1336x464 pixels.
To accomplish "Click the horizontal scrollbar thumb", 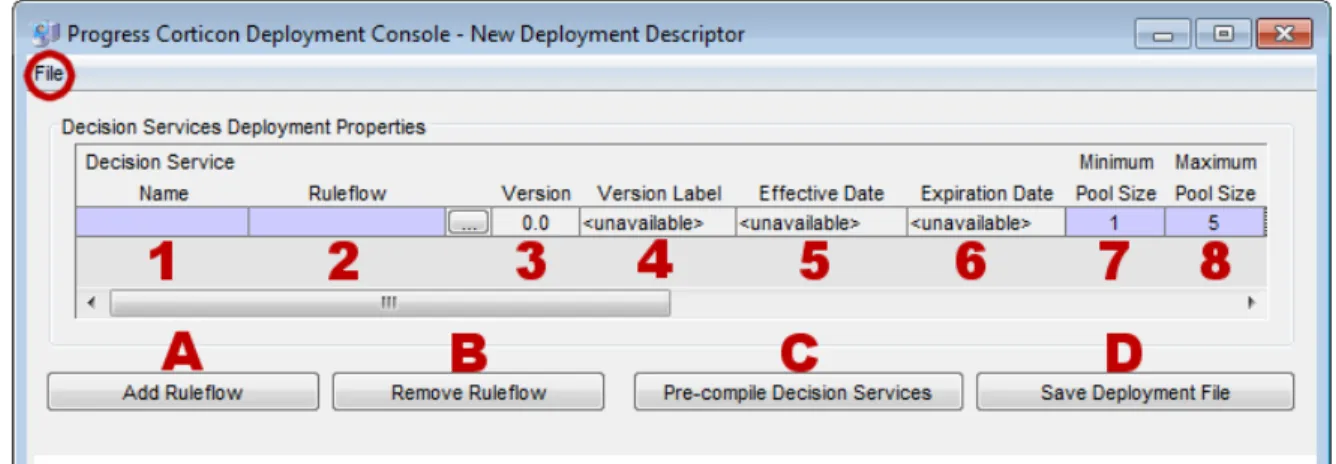I will pos(390,302).
